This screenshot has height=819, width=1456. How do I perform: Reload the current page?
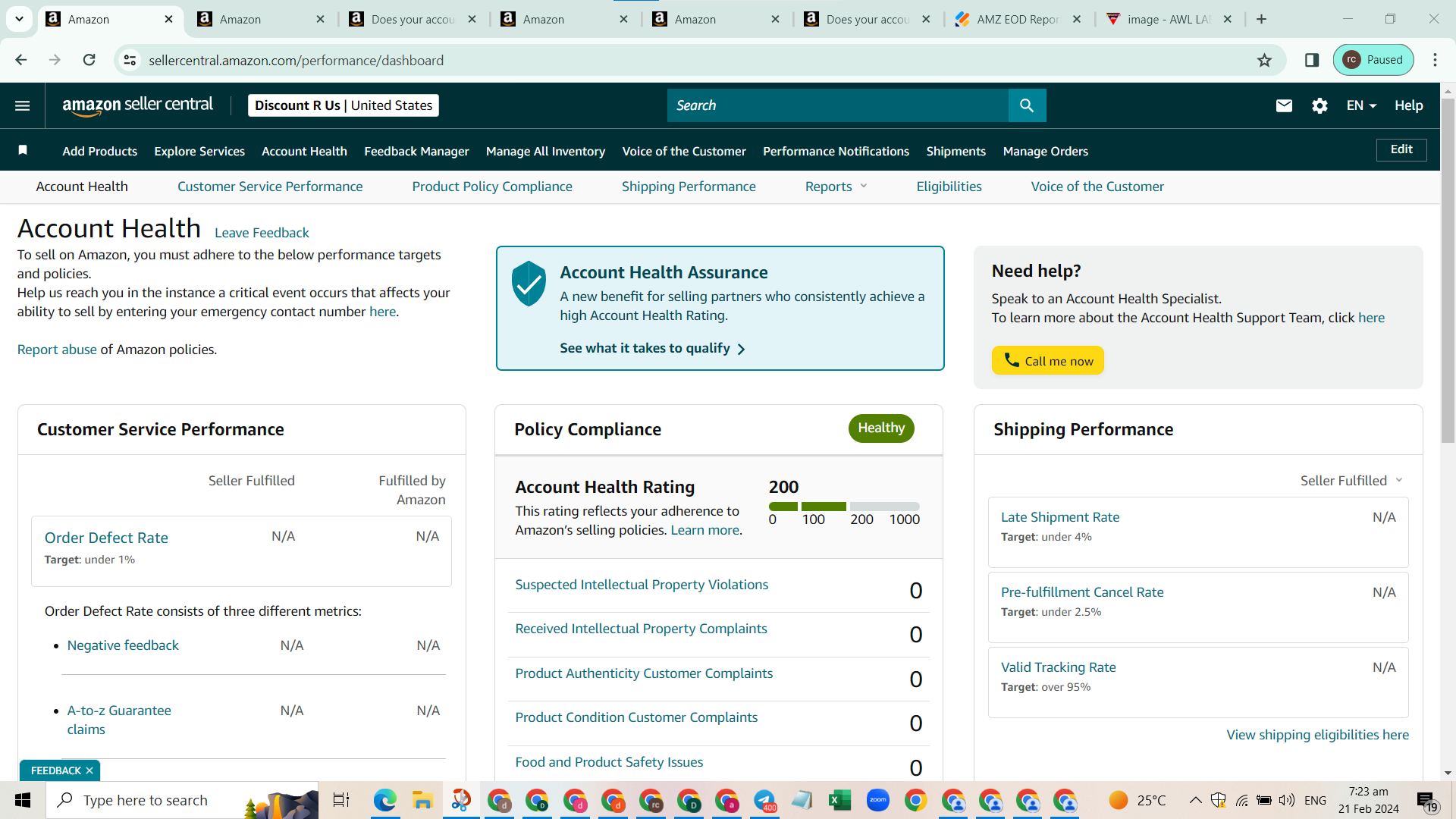pyautogui.click(x=89, y=60)
